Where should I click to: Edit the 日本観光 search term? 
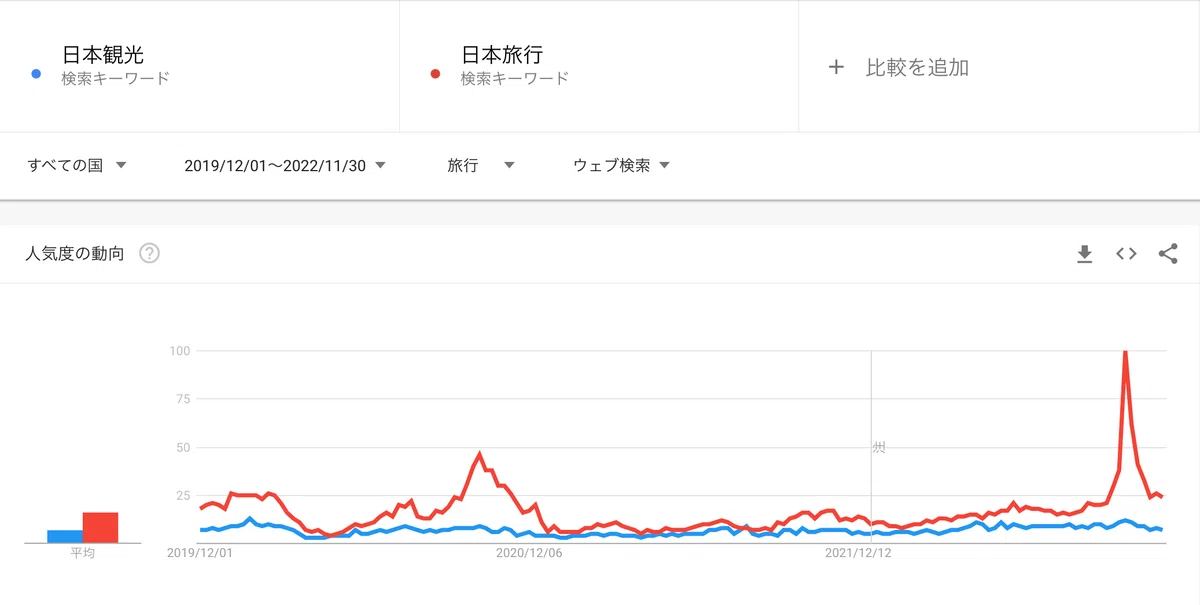(x=102, y=55)
